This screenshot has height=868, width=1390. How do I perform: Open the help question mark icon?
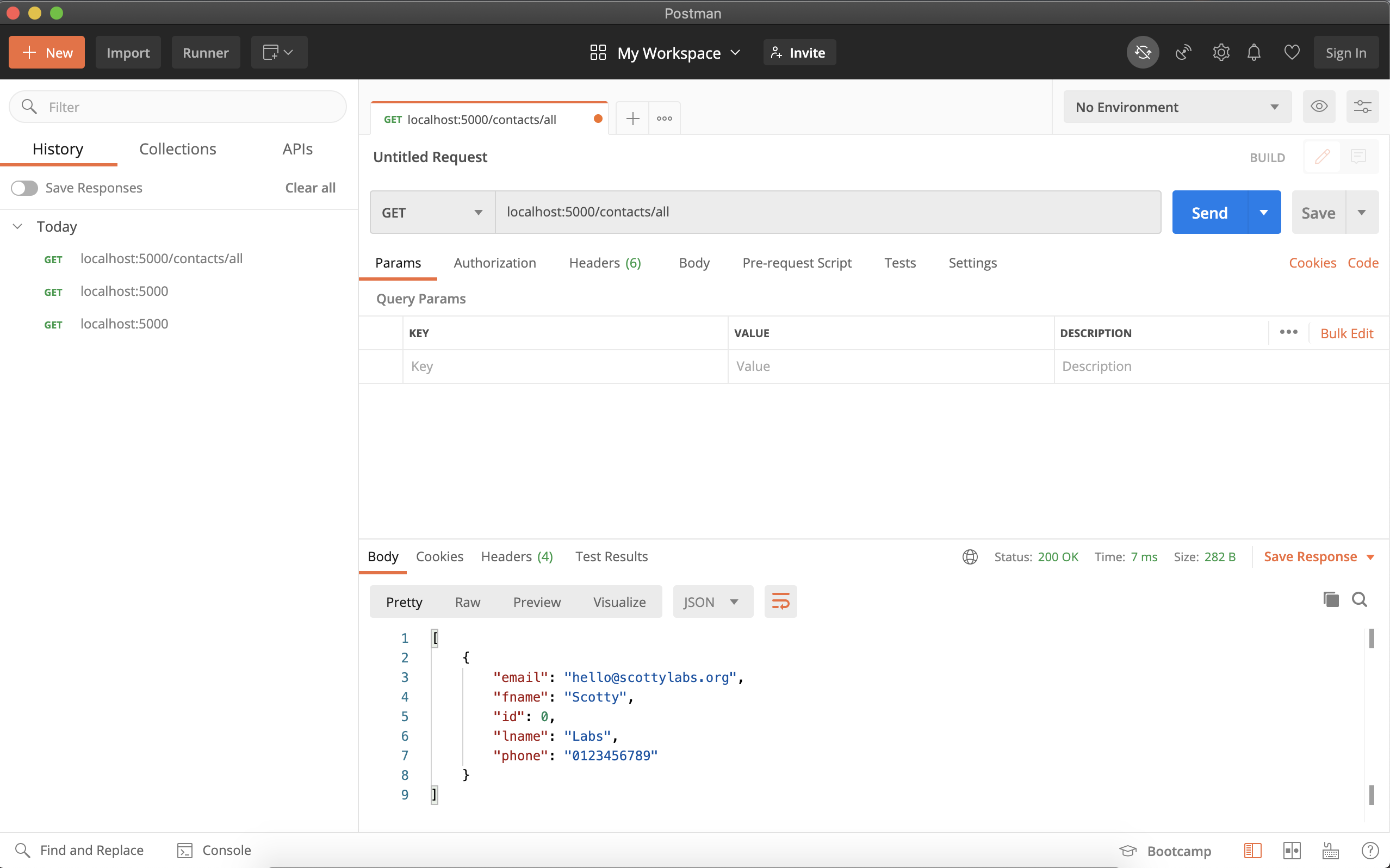1370,851
